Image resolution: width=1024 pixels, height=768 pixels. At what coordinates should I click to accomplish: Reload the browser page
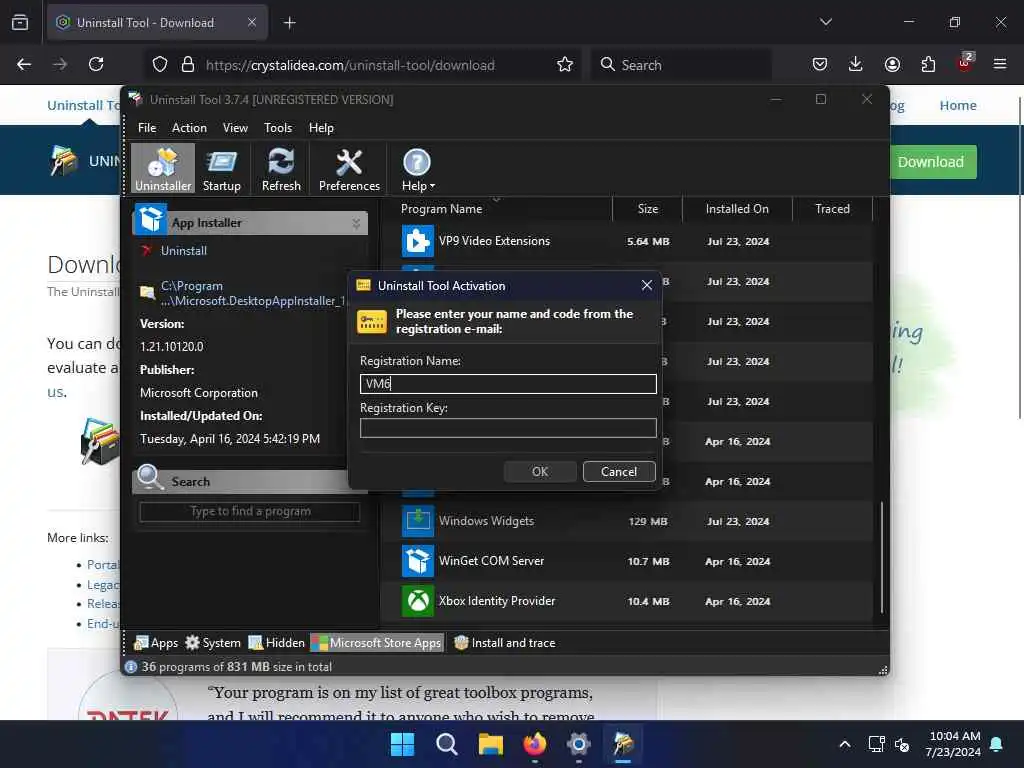[96, 64]
